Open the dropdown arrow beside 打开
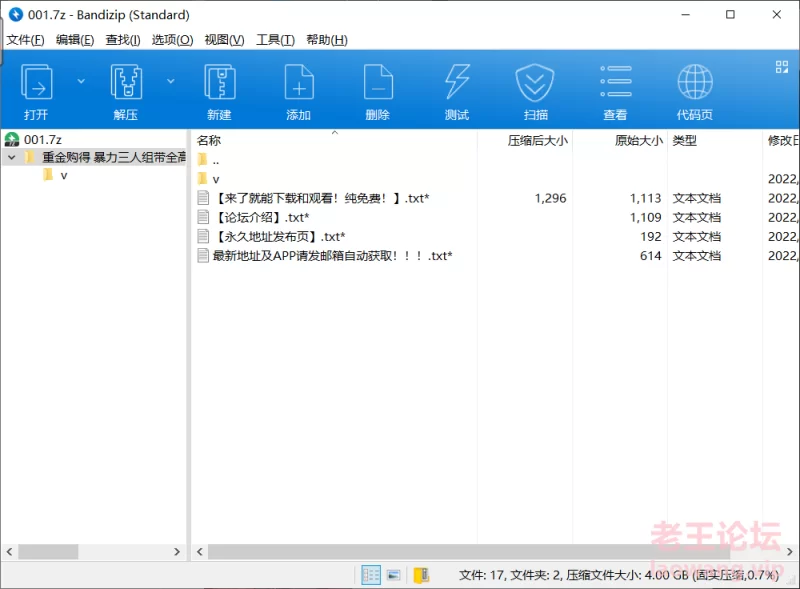 (x=82, y=81)
